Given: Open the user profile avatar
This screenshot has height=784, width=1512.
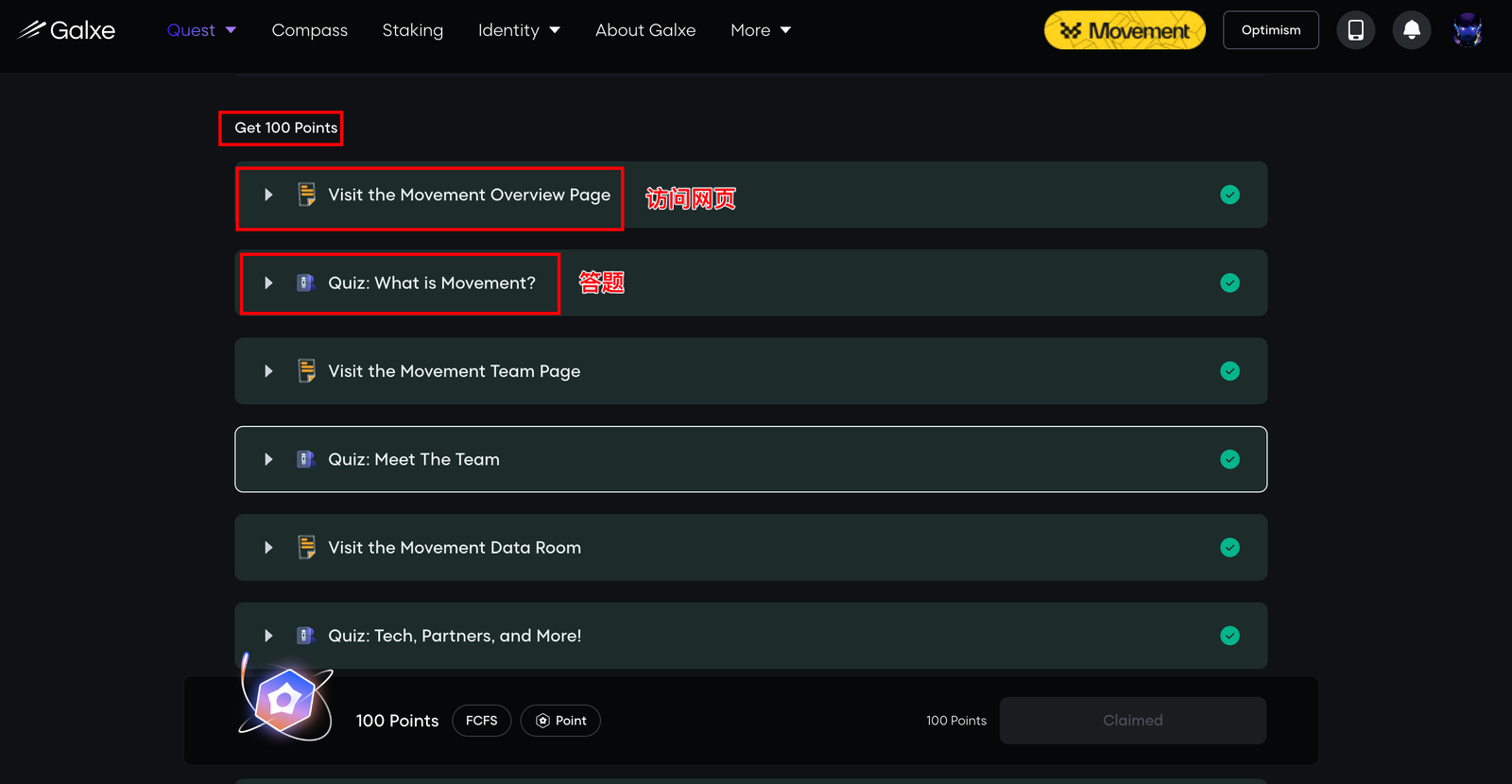Looking at the screenshot, I should click(1468, 30).
